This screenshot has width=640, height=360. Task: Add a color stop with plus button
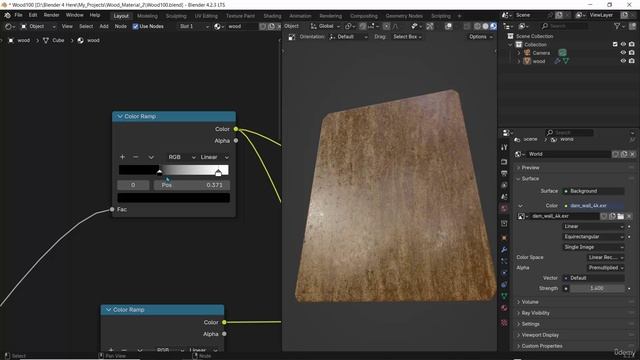122,157
